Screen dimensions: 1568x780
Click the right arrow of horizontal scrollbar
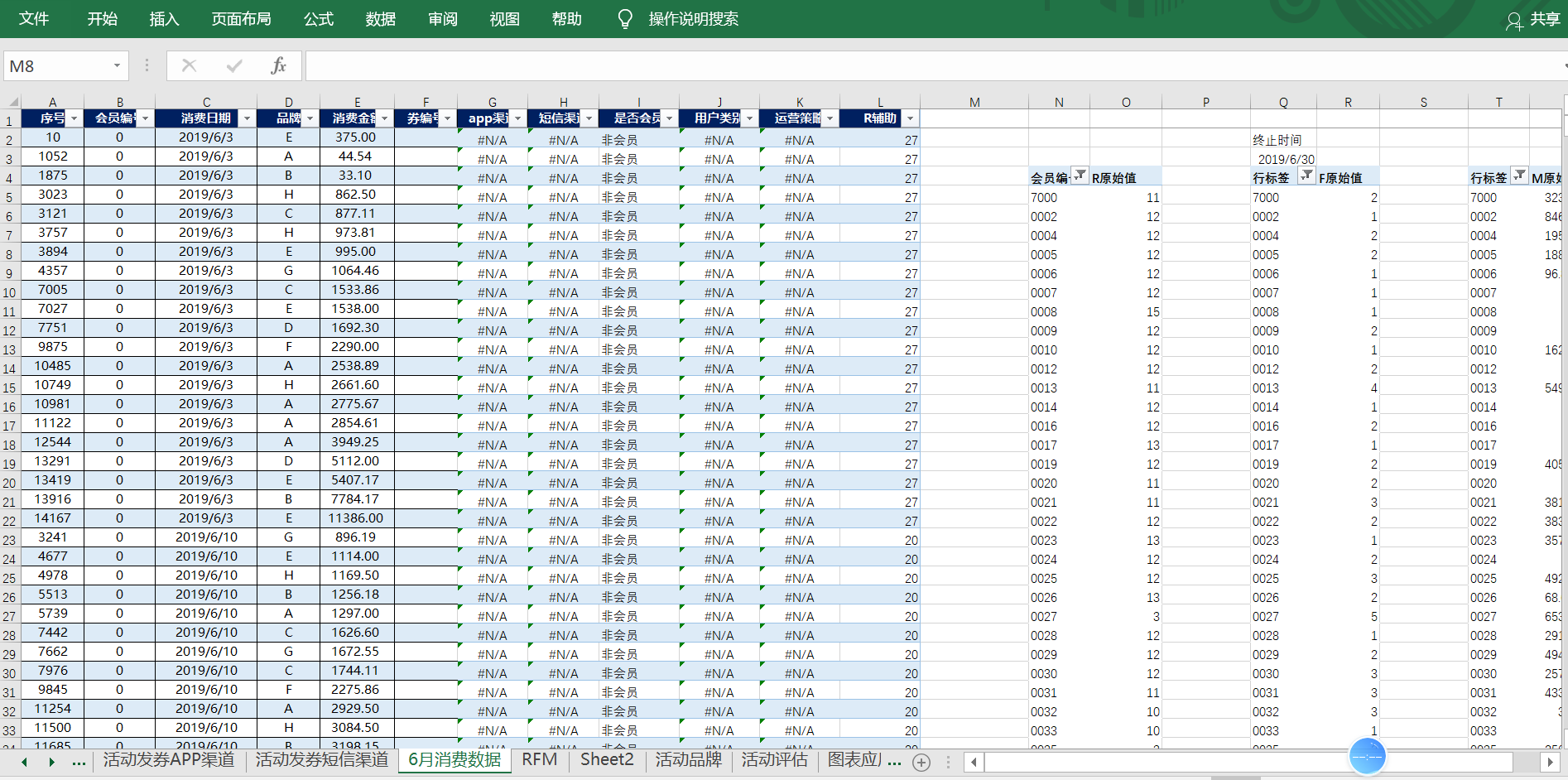[x=1550, y=762]
